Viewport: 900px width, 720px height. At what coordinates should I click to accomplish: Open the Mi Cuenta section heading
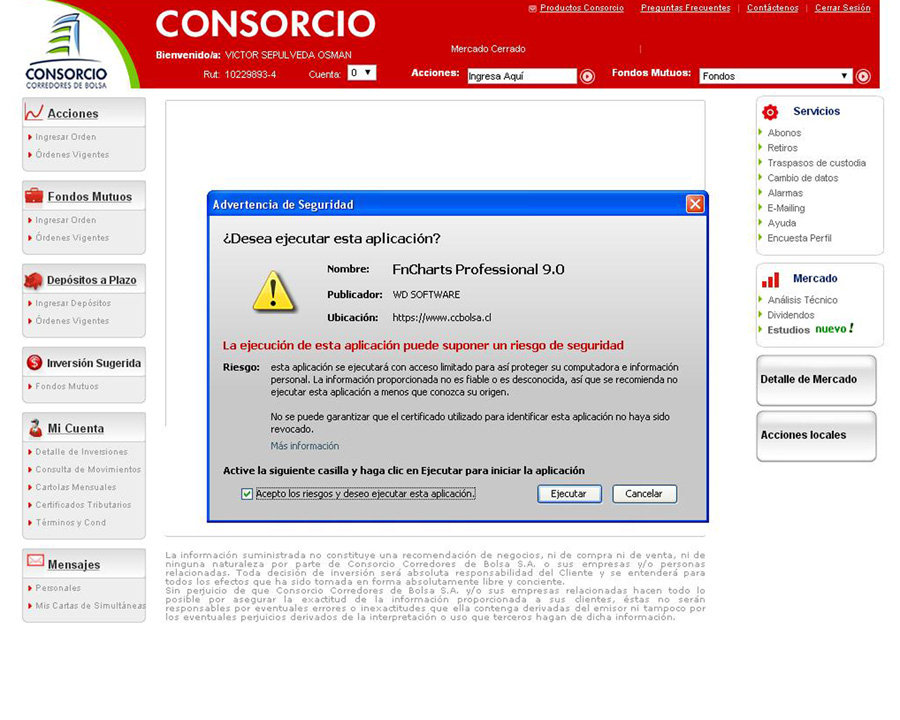76,429
